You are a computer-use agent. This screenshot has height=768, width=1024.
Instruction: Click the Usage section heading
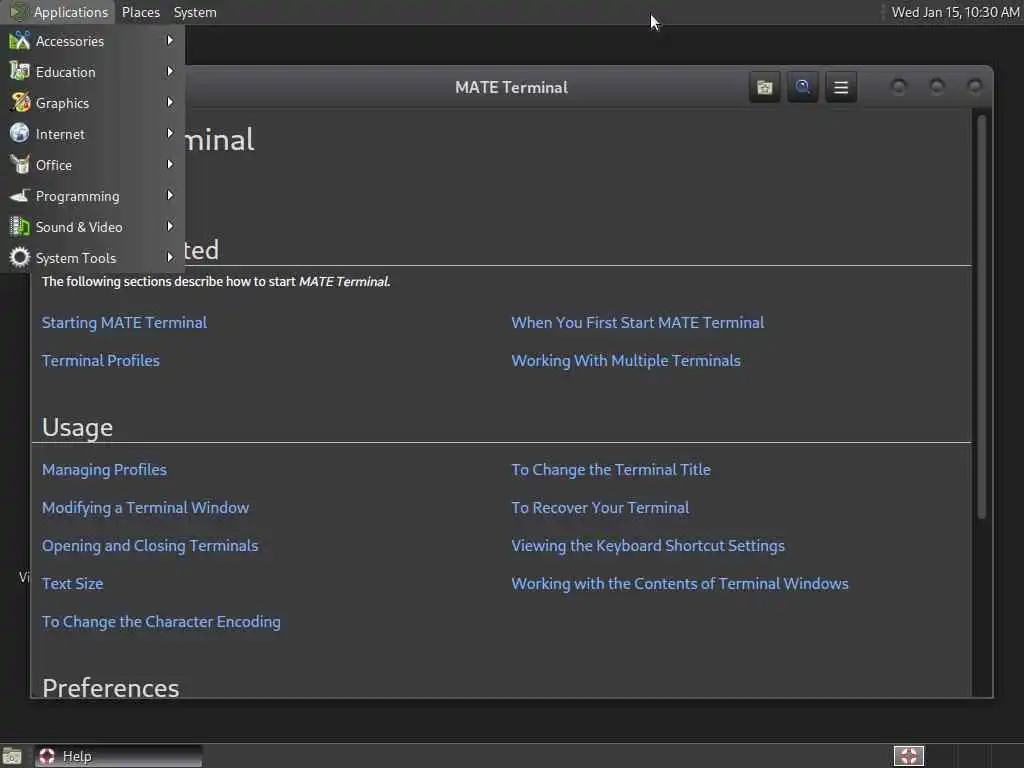click(x=77, y=427)
